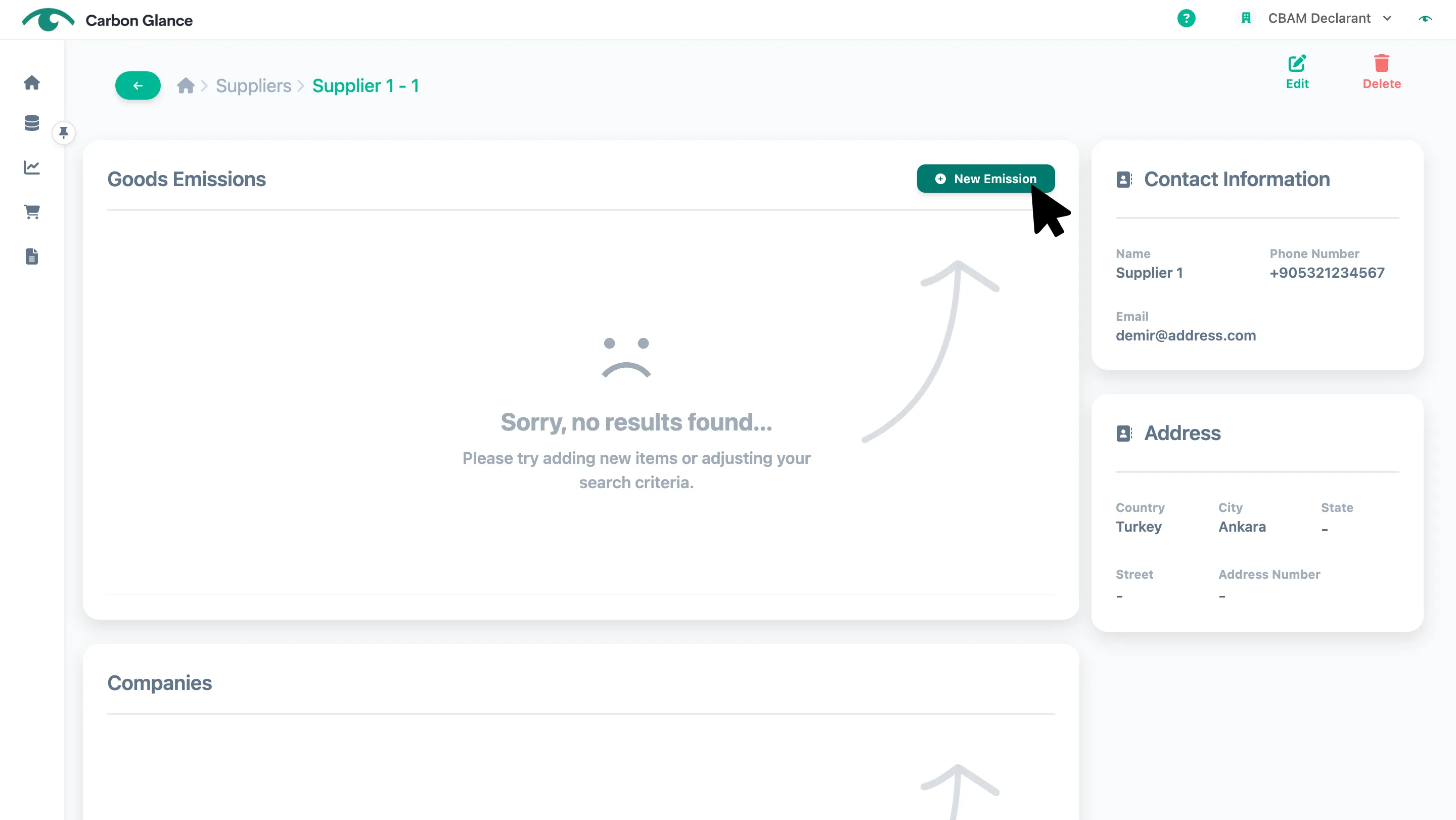Viewport: 1456px width, 820px height.
Task: Select the email demir@address.com
Action: 1186,335
